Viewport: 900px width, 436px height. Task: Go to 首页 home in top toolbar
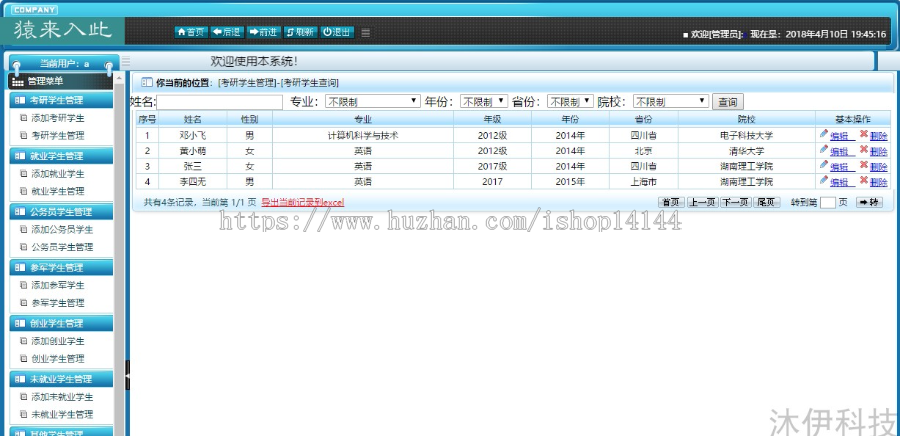pyautogui.click(x=191, y=32)
